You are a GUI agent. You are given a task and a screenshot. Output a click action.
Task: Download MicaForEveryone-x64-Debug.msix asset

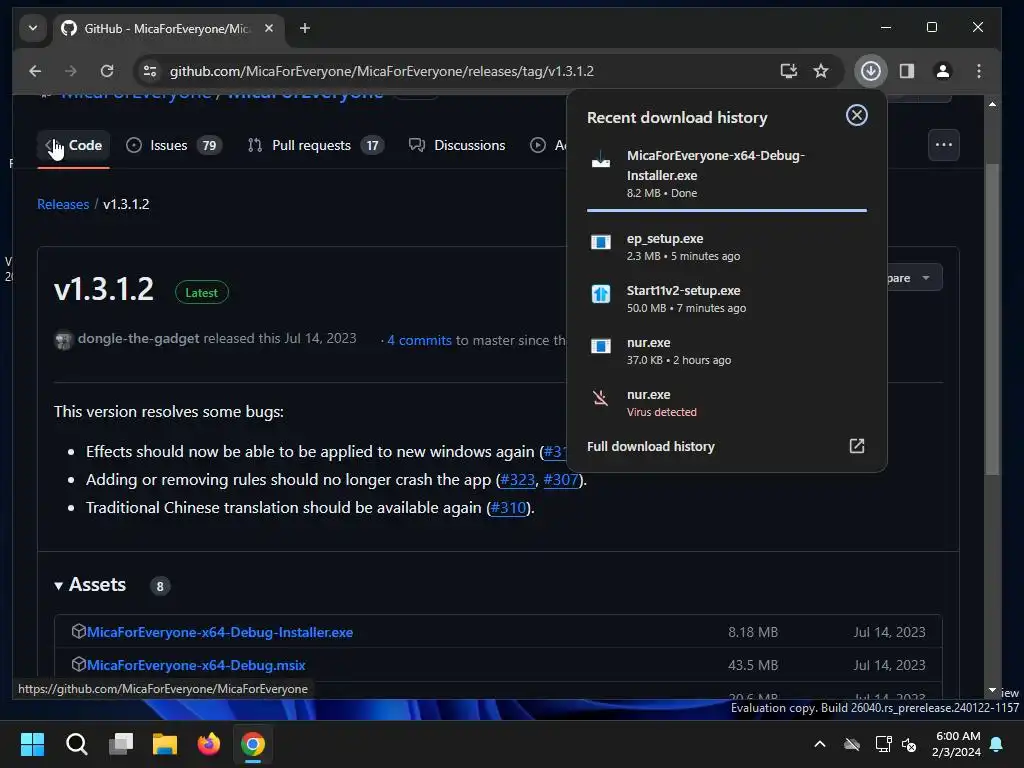196,665
